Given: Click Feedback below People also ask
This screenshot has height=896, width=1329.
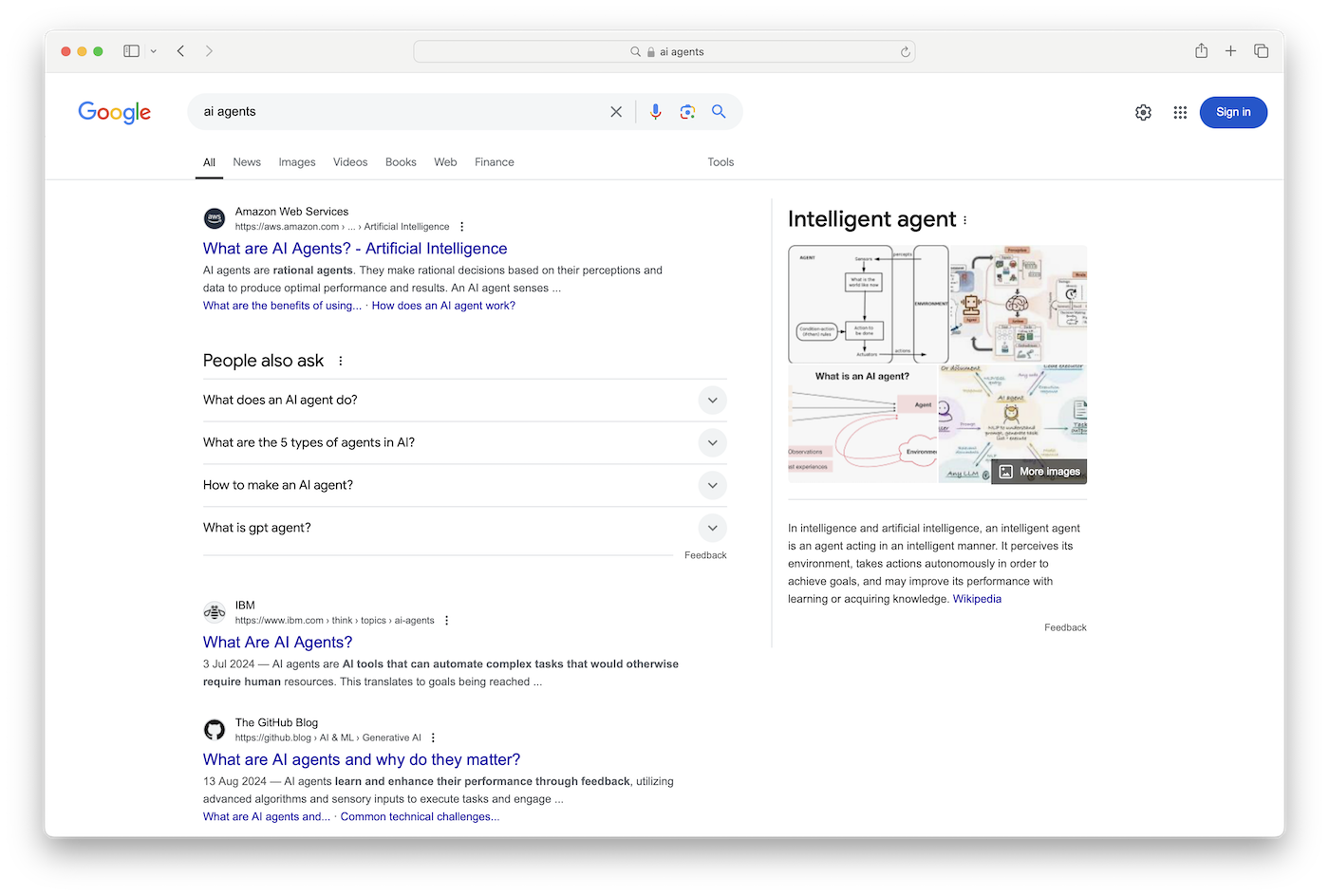Looking at the screenshot, I should [705, 555].
